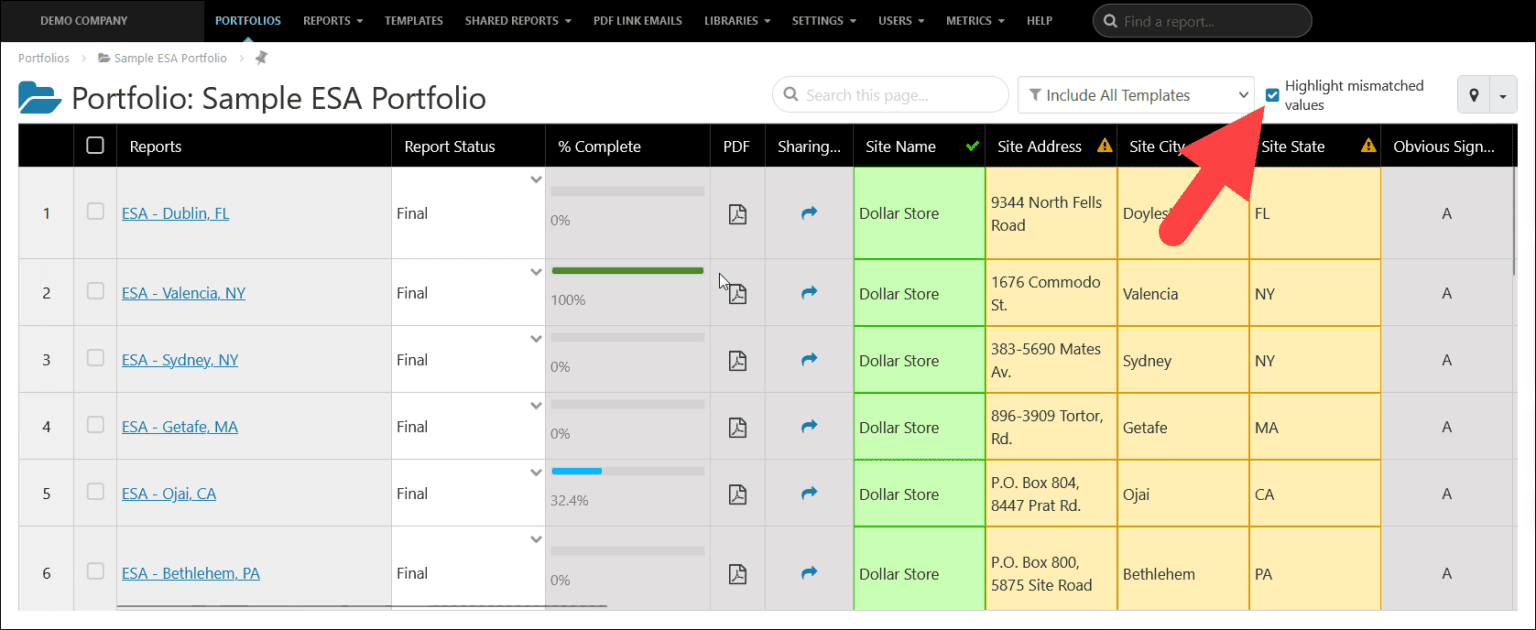Click the warning icon on Site Address column
The height and width of the screenshot is (630, 1536).
[x=1104, y=145]
